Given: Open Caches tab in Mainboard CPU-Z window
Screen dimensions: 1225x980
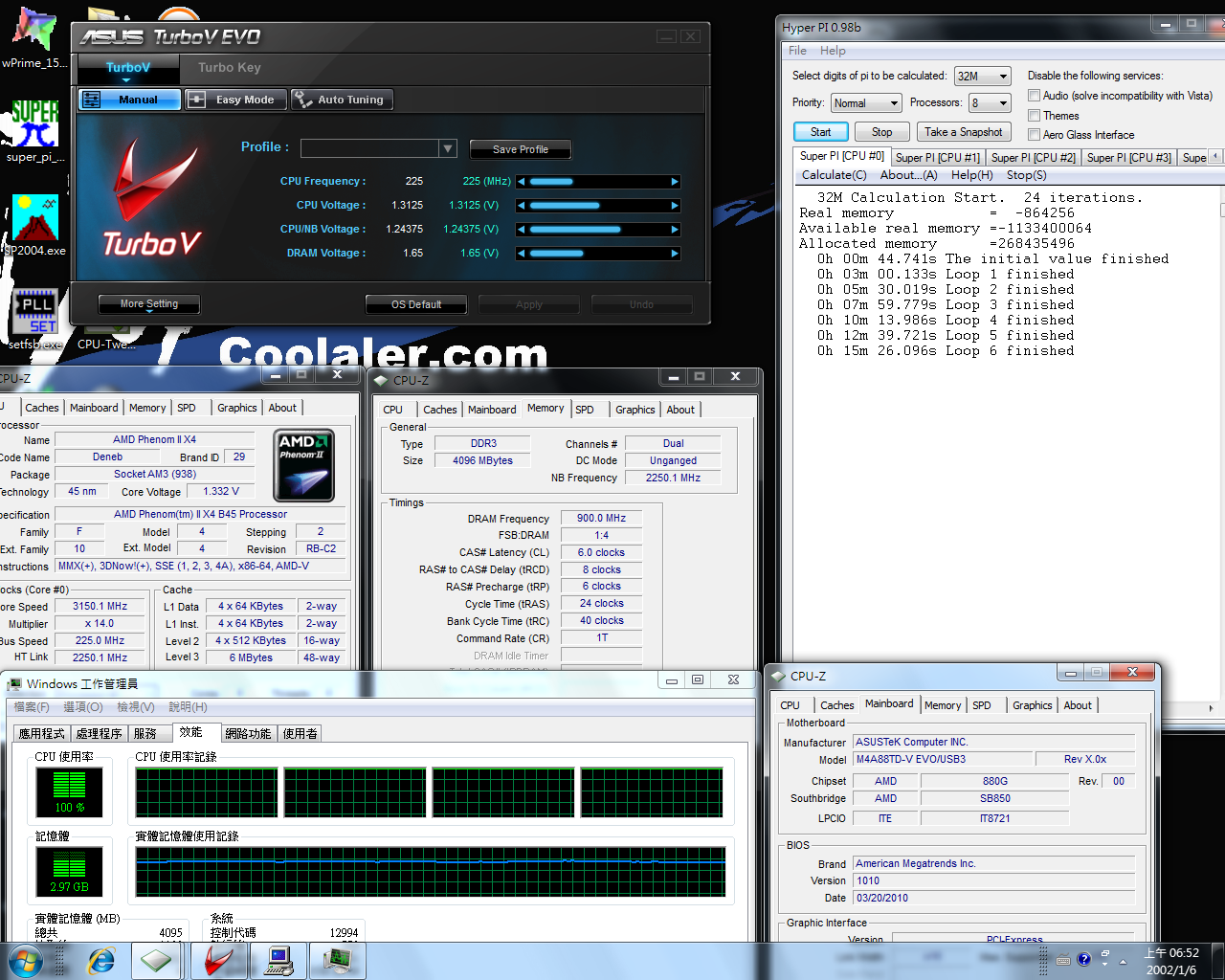Looking at the screenshot, I should [837, 705].
